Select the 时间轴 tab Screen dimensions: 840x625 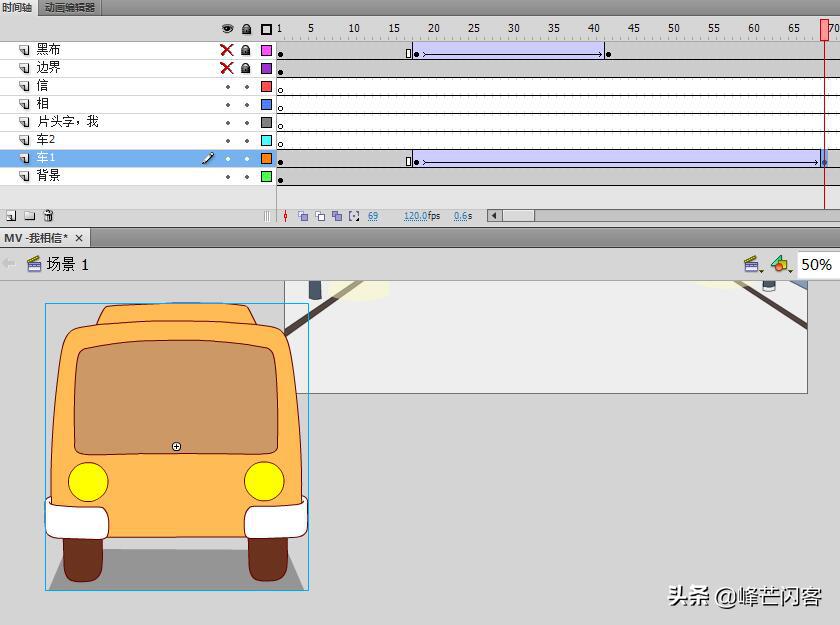(18, 8)
